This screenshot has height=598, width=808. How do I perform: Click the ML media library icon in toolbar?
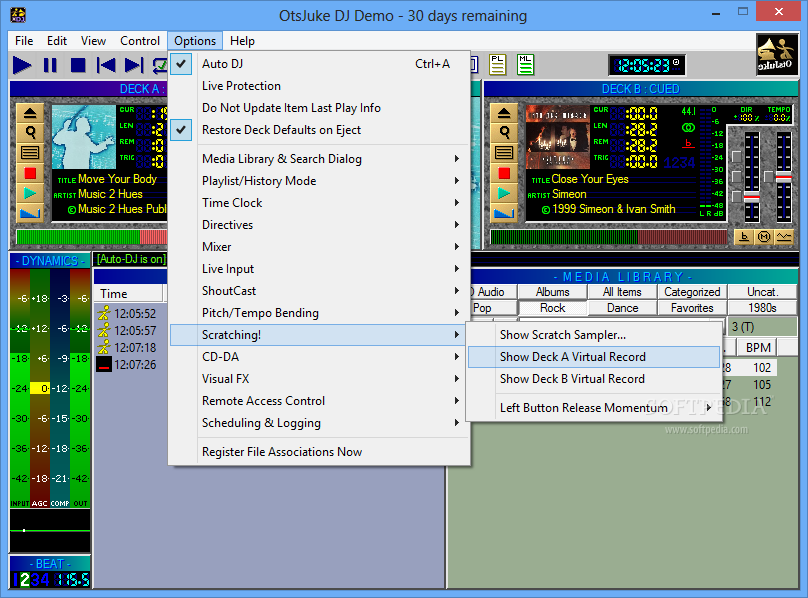[525, 65]
